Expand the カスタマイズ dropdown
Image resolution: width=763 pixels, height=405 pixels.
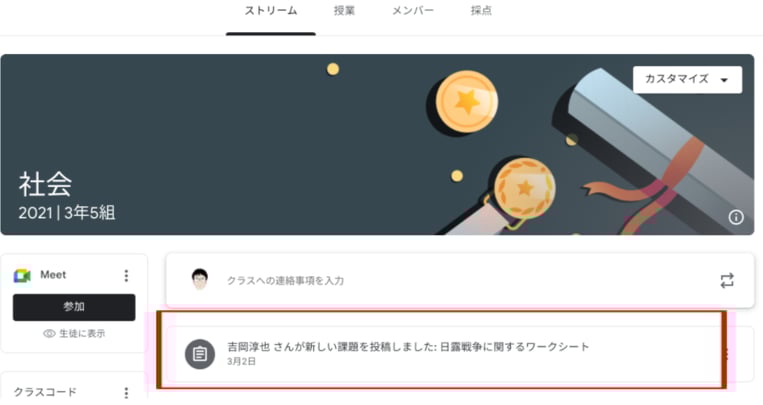687,79
